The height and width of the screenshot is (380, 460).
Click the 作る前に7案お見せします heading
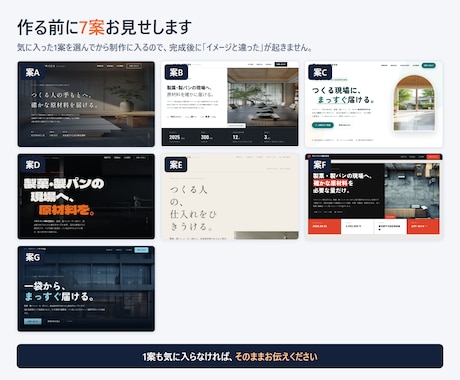pyautogui.click(x=104, y=27)
